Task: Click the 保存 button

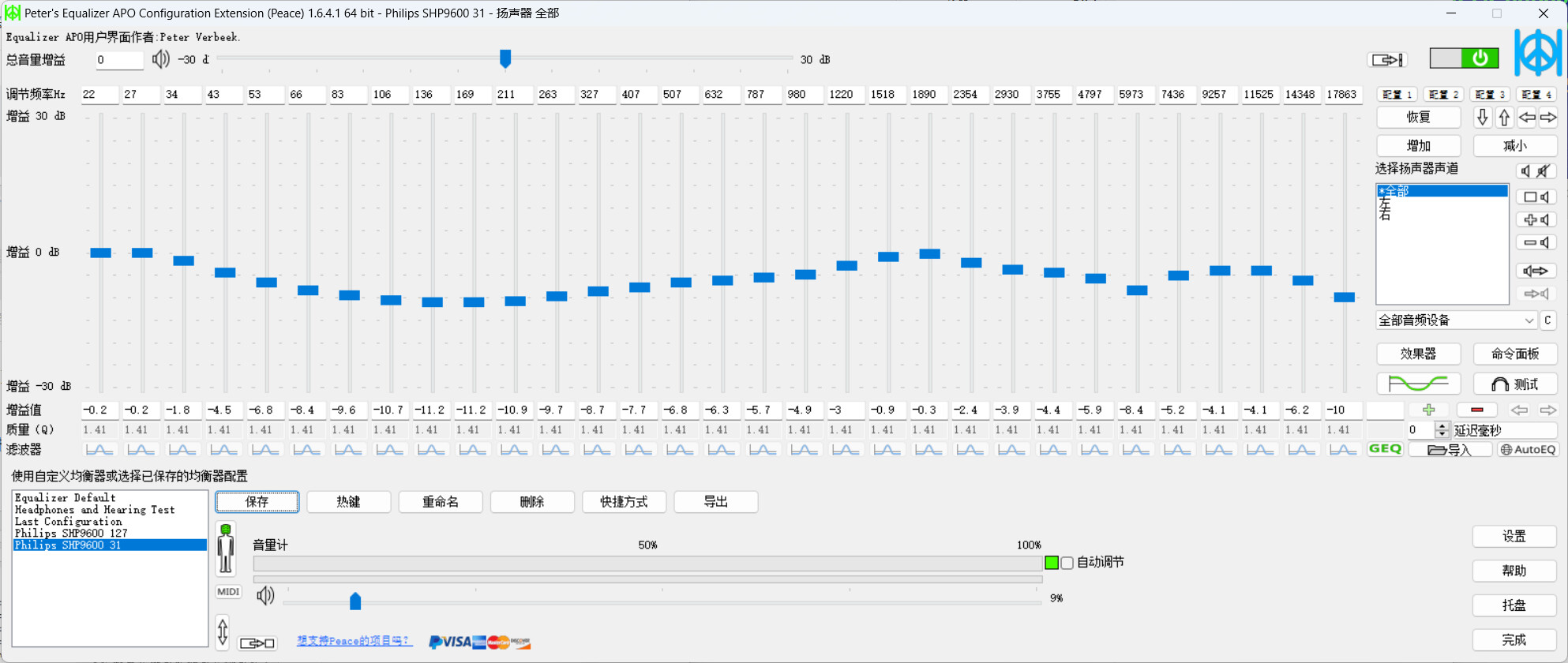Action: click(257, 502)
